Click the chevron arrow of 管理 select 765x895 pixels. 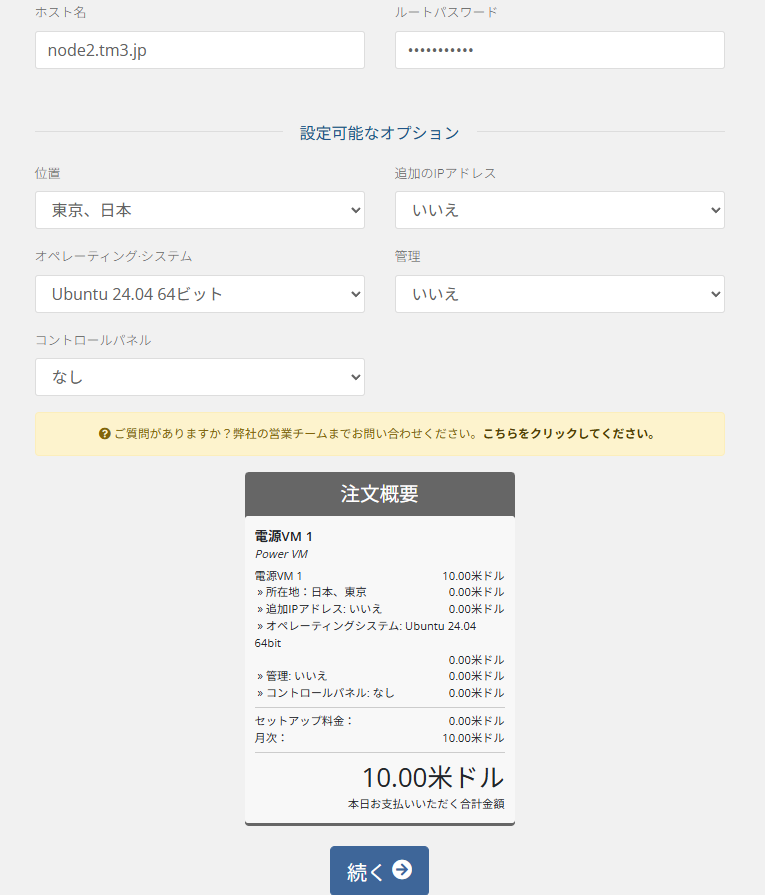coord(715,294)
